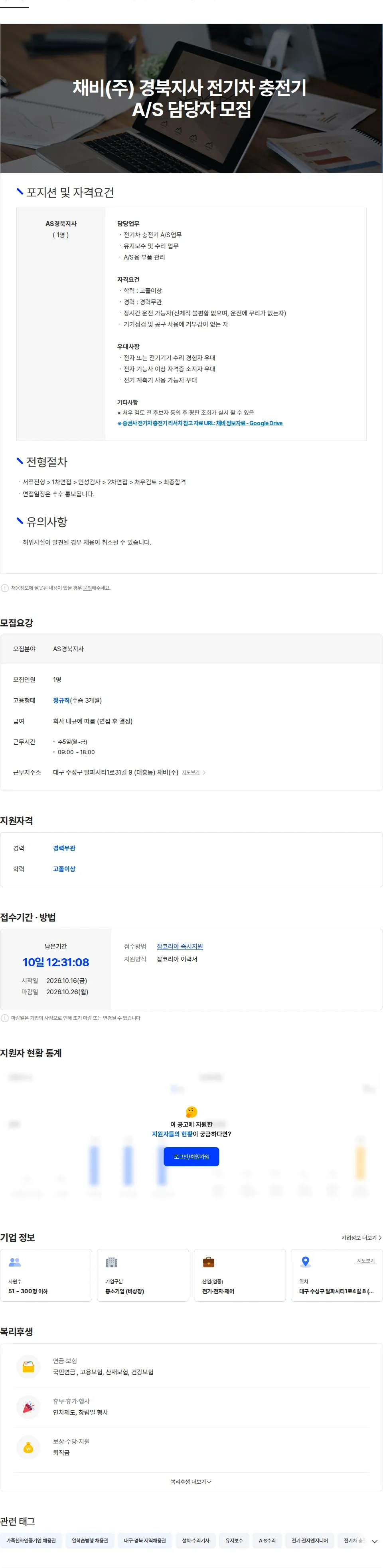Select the A·S·수리 tag

pyautogui.click(x=267, y=1540)
